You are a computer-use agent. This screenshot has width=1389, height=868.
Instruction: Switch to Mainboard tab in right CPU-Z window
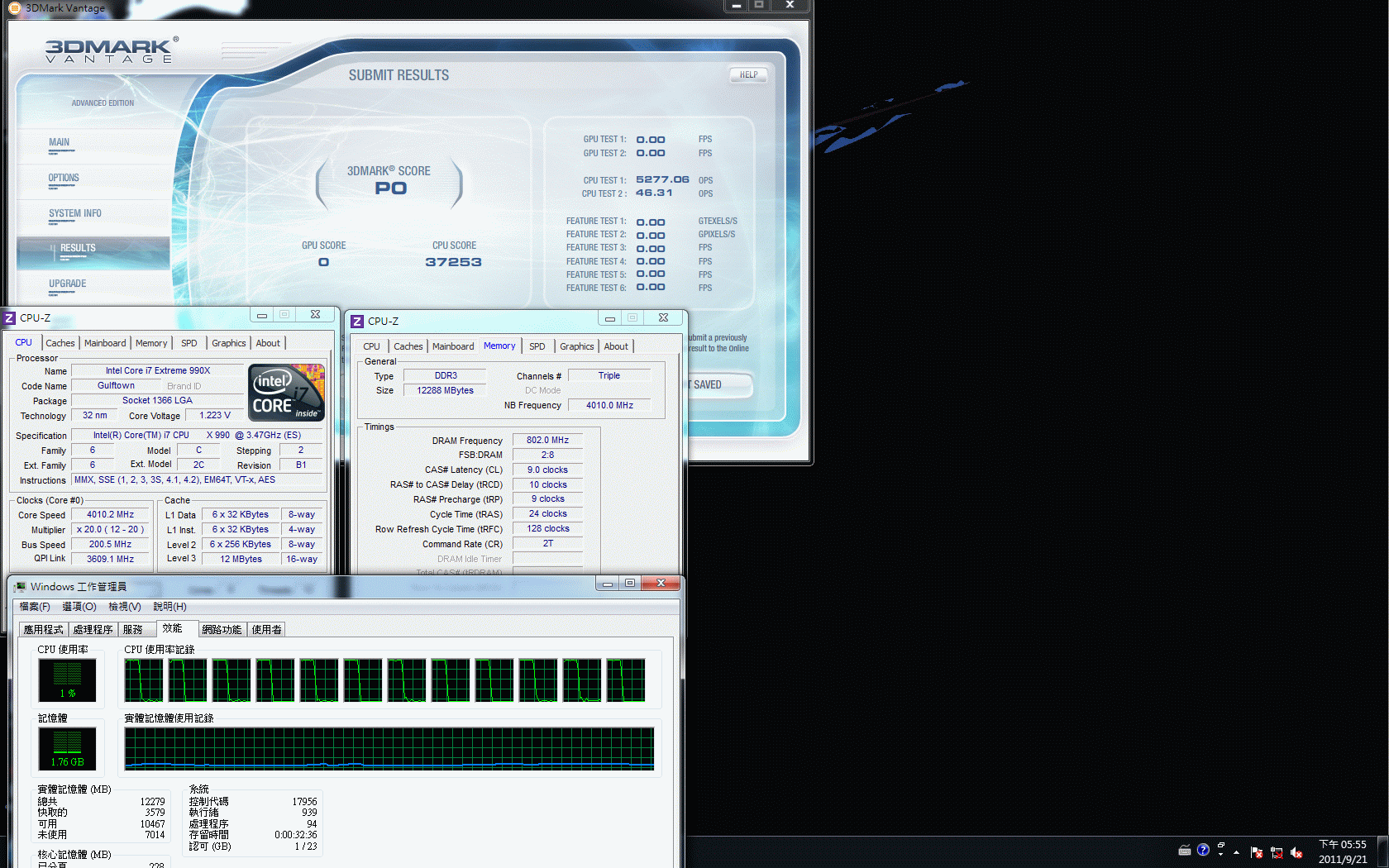pos(453,346)
